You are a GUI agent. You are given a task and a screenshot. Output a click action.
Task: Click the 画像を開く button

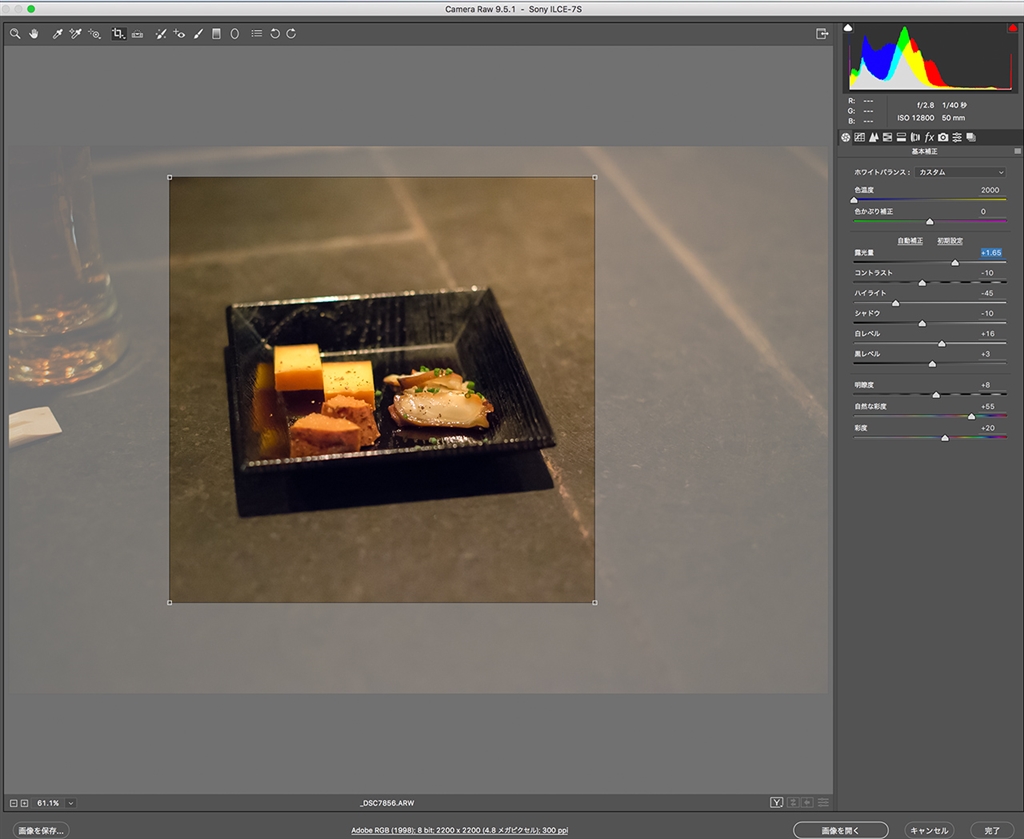tap(840, 830)
